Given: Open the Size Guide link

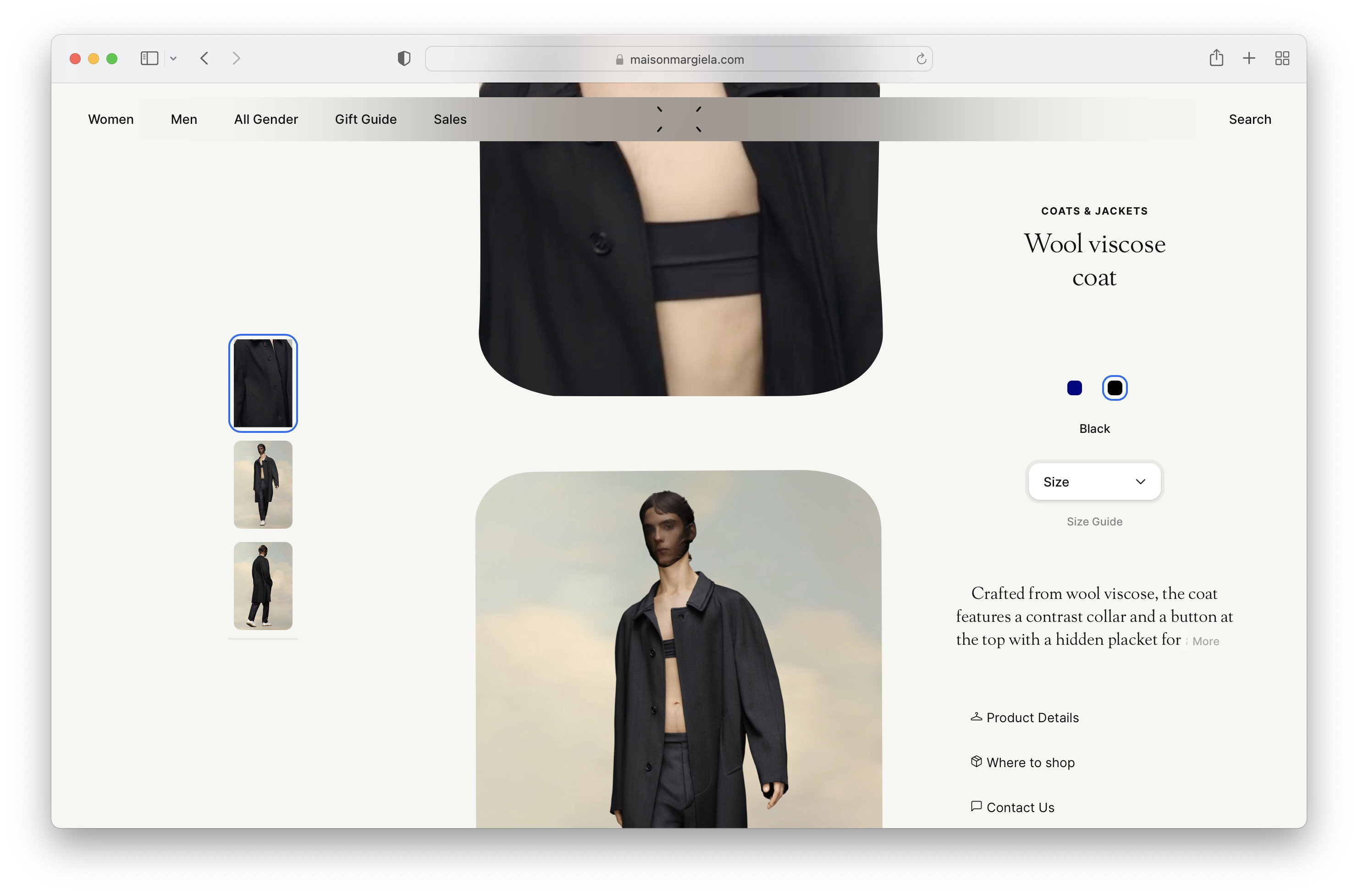Looking at the screenshot, I should coord(1095,521).
